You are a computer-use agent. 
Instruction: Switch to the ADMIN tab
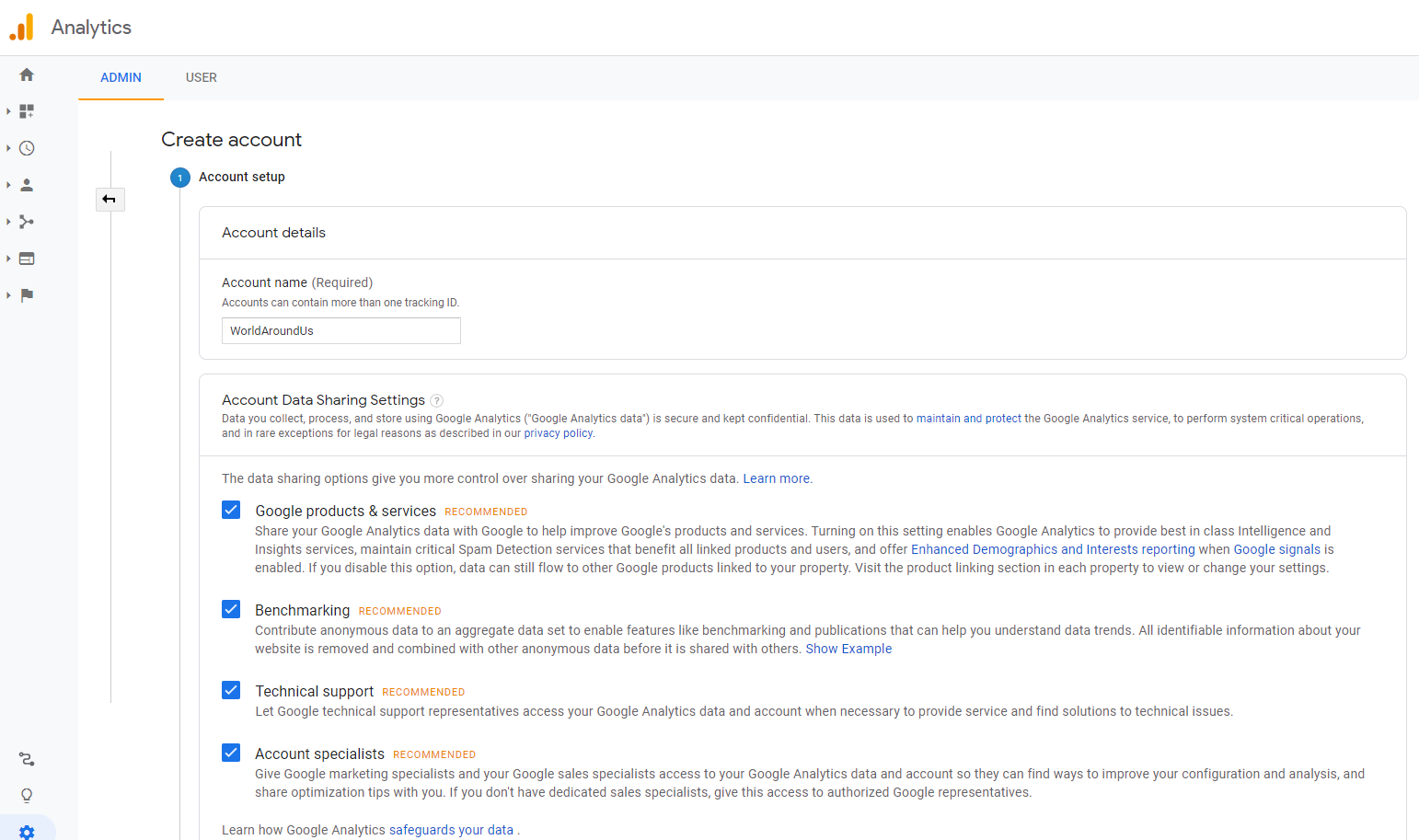tap(121, 77)
